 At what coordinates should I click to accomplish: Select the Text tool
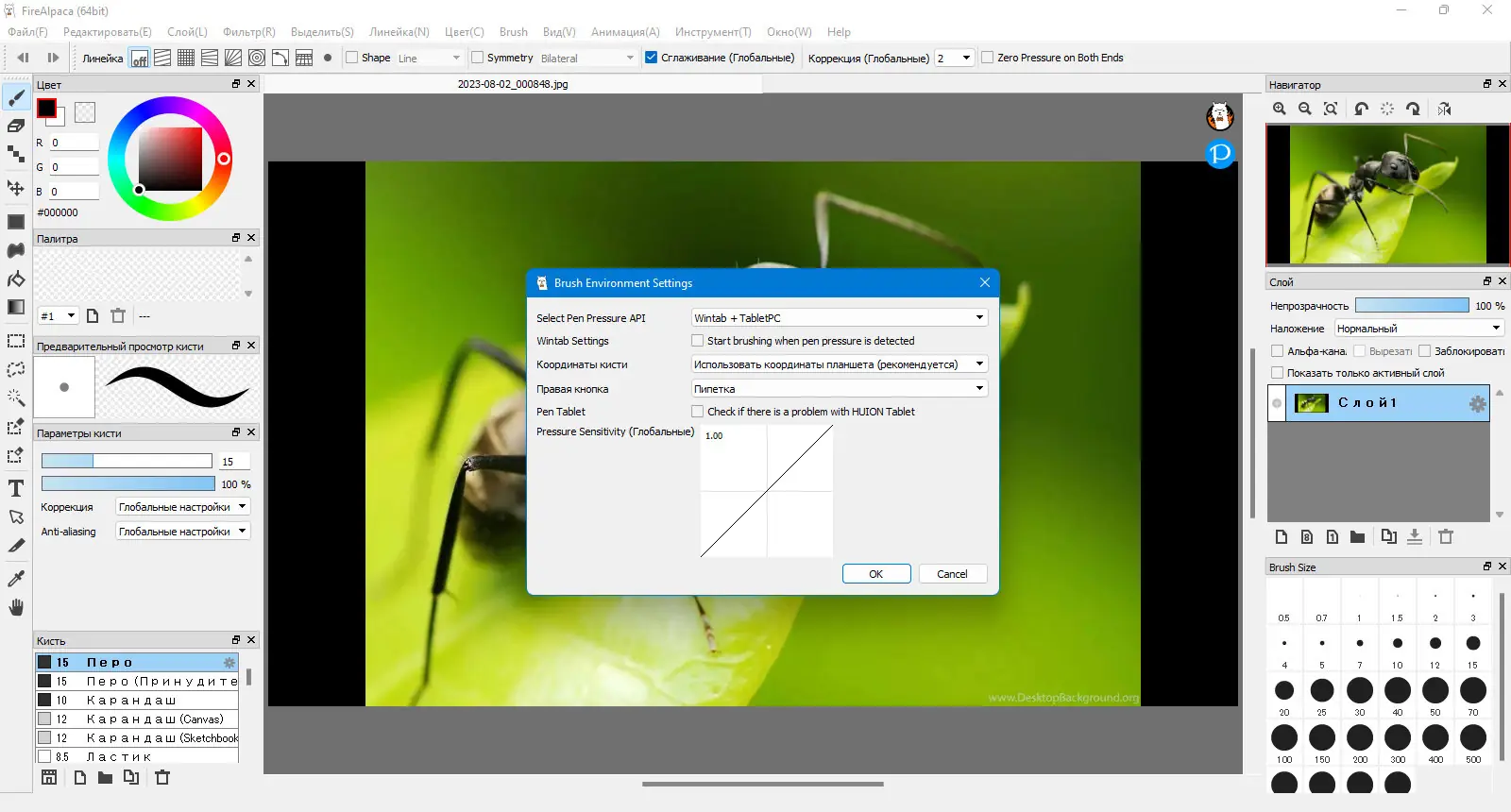[16, 488]
